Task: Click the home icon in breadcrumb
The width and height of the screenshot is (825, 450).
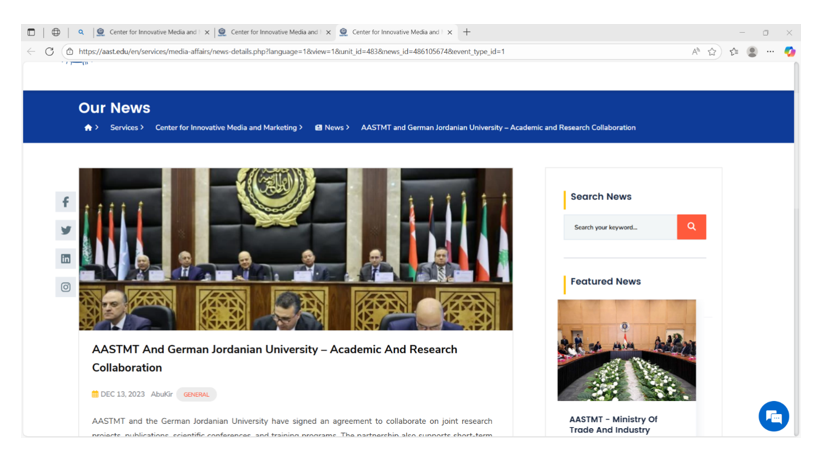Action: tap(88, 128)
